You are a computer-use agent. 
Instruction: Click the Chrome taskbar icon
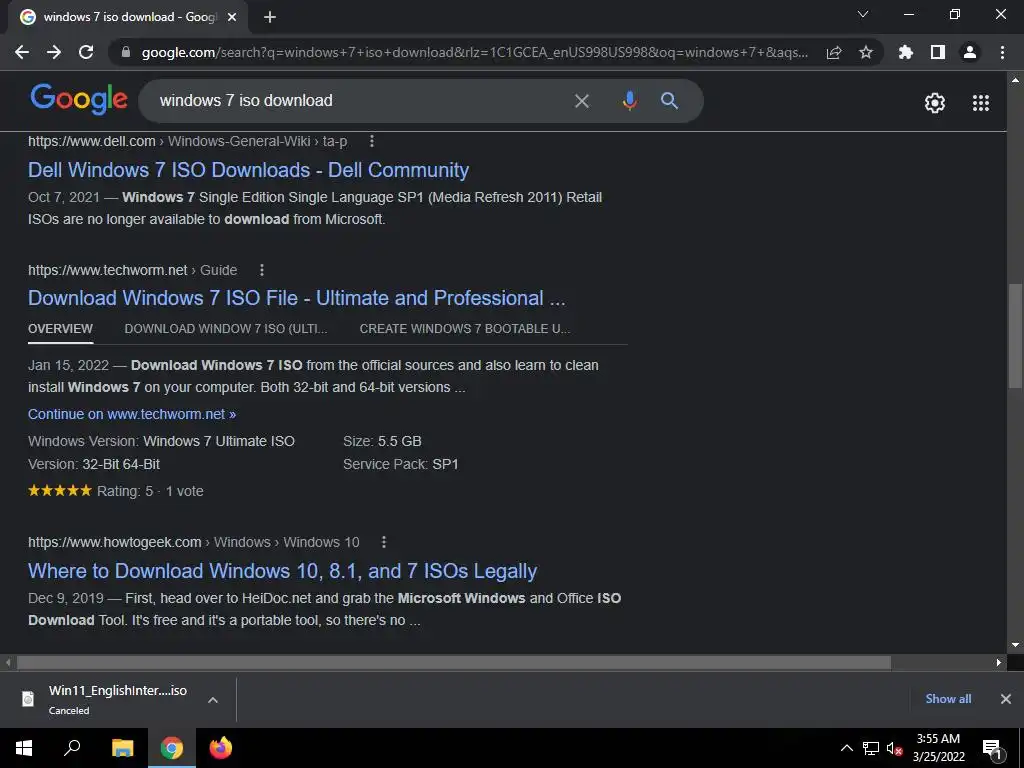tap(171, 748)
